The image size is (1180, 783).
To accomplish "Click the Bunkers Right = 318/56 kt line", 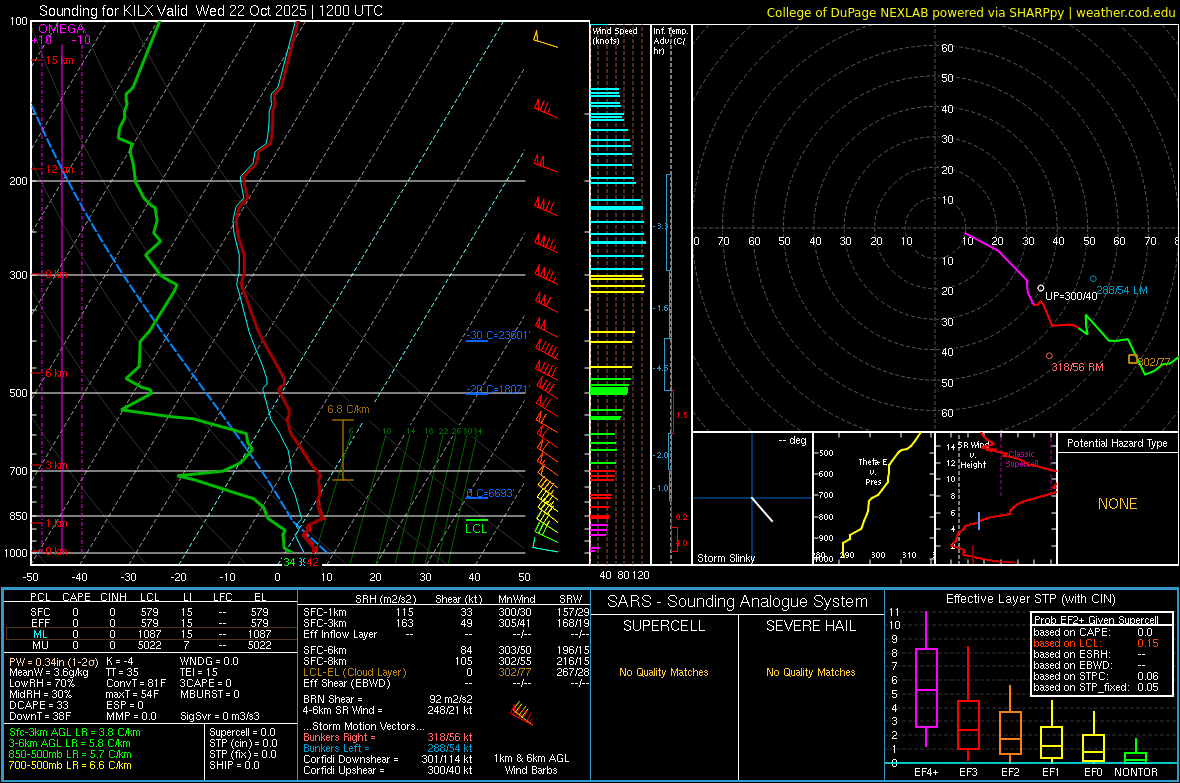I will pos(388,737).
